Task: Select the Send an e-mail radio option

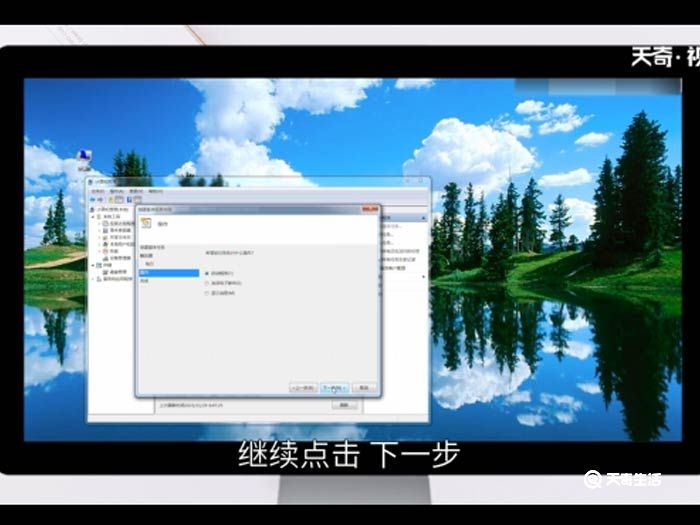Action: pos(207,283)
